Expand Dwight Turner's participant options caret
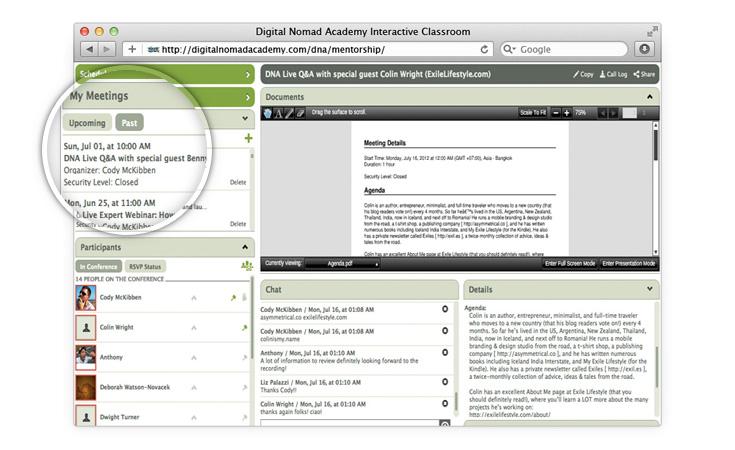Screen dimensions: 735x450 pyautogui.click(x=194, y=418)
